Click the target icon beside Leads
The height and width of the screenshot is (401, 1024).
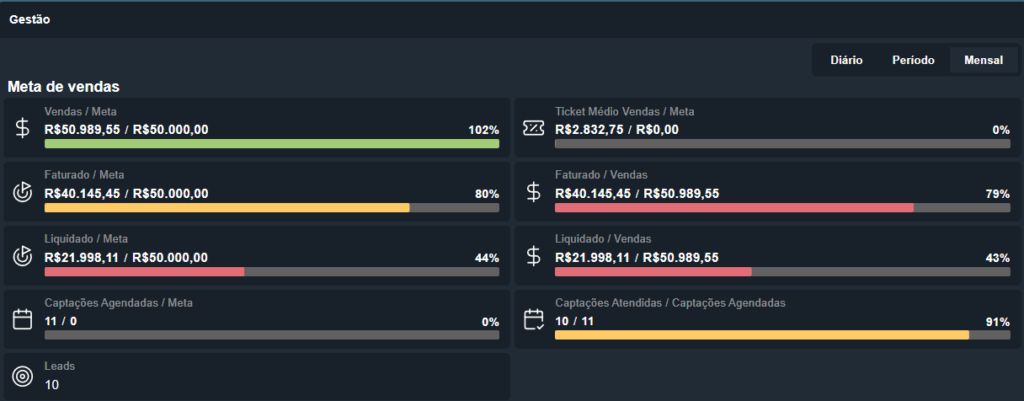click(x=23, y=376)
